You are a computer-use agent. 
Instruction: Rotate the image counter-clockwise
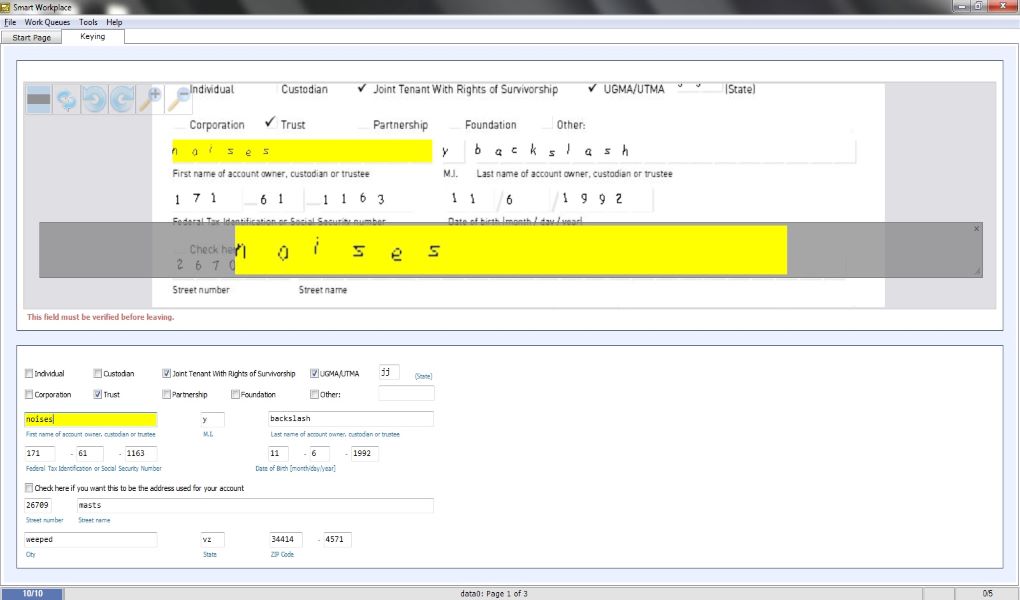94,99
